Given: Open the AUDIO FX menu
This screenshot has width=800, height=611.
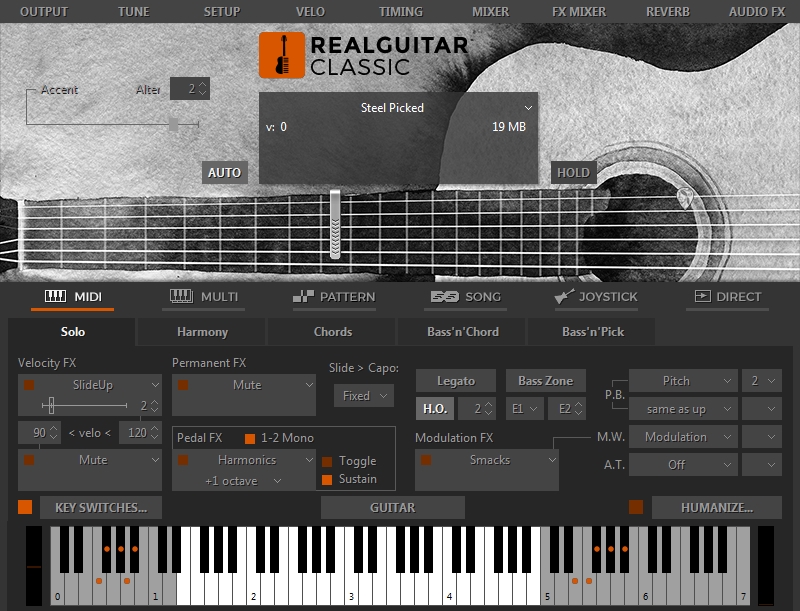Looking at the screenshot, I should [x=757, y=11].
